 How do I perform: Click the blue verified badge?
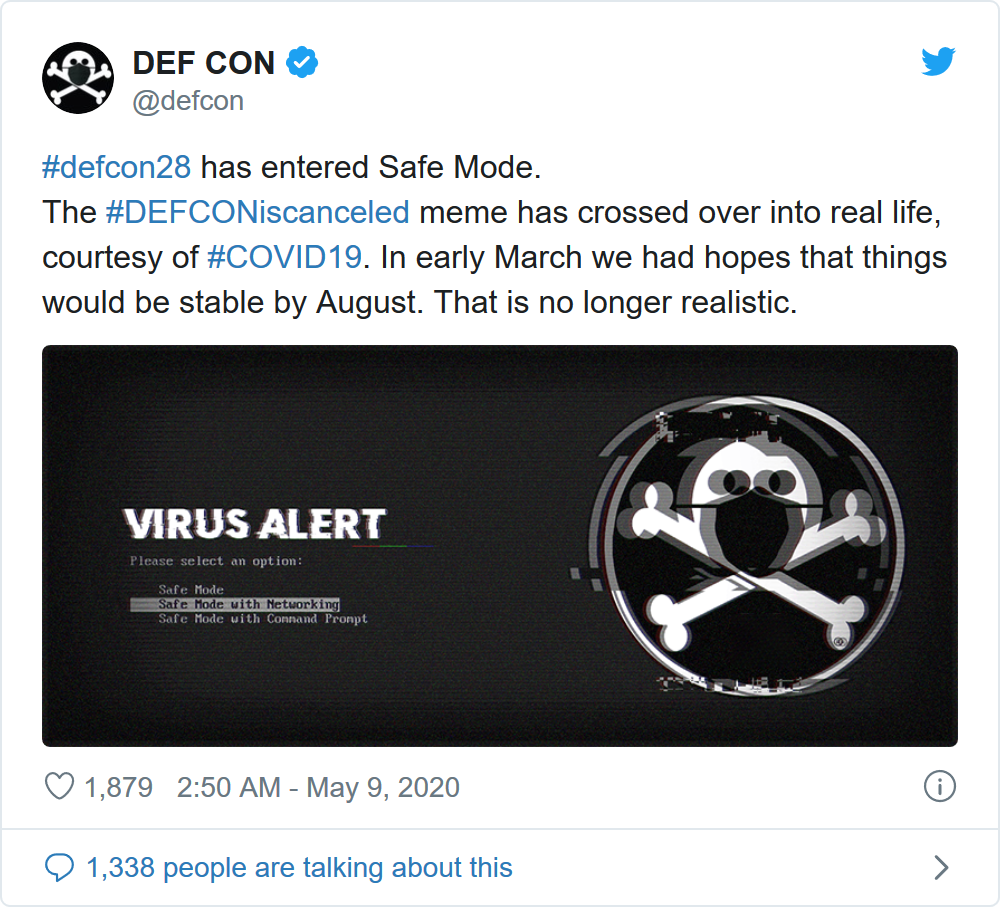[303, 63]
